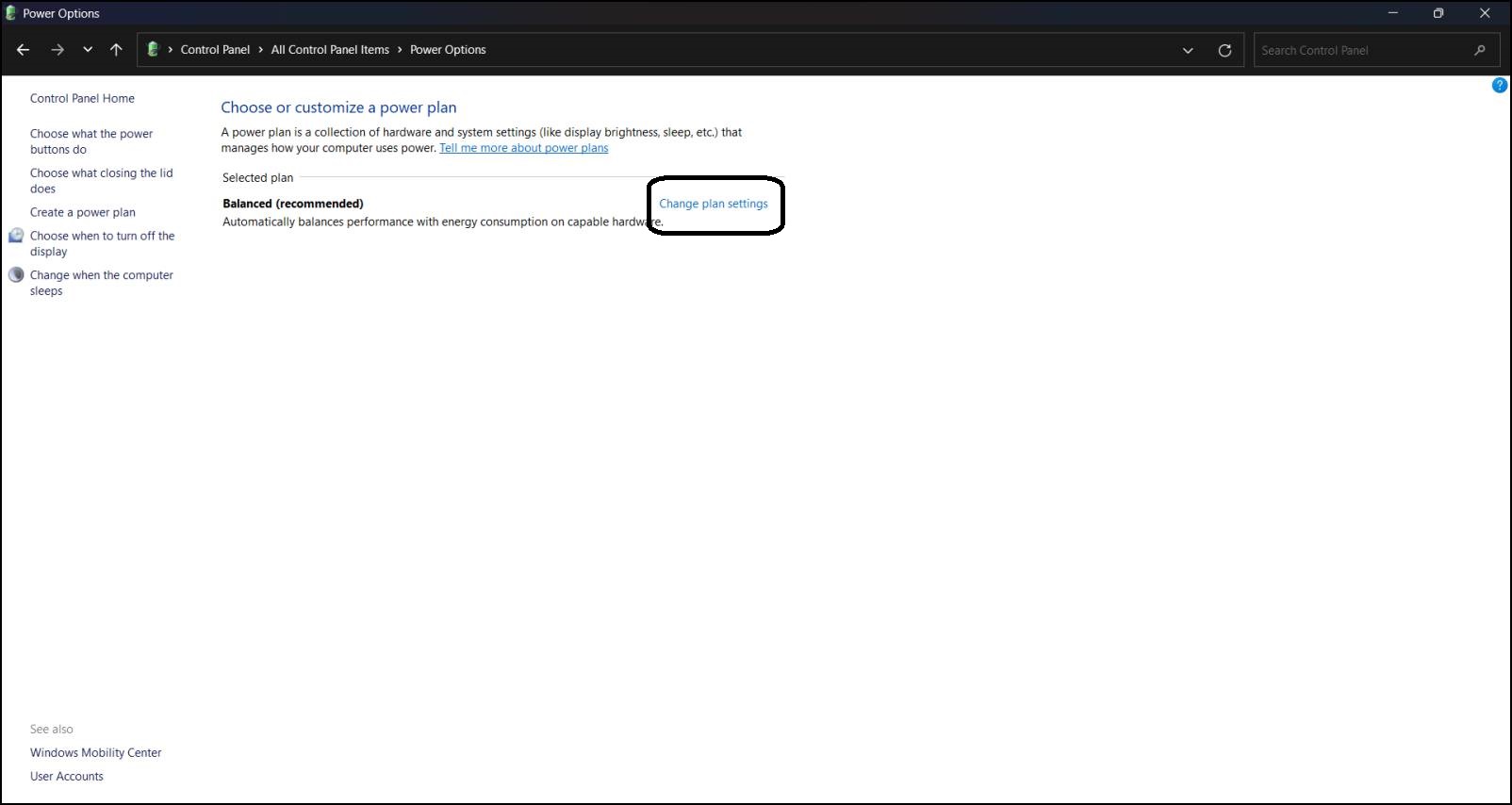Click the breadcrumb chevron after battery icon

click(x=171, y=50)
